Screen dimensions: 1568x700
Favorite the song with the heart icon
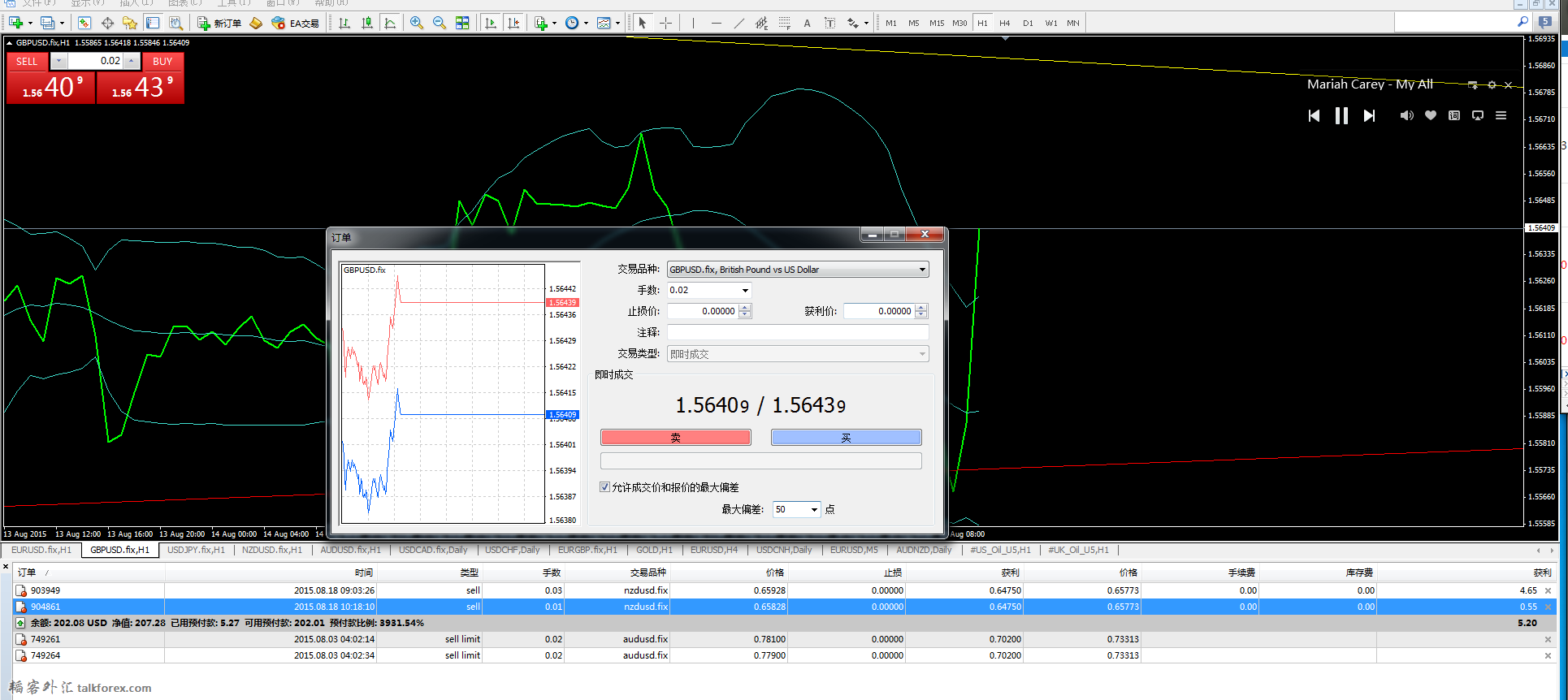click(x=1431, y=115)
